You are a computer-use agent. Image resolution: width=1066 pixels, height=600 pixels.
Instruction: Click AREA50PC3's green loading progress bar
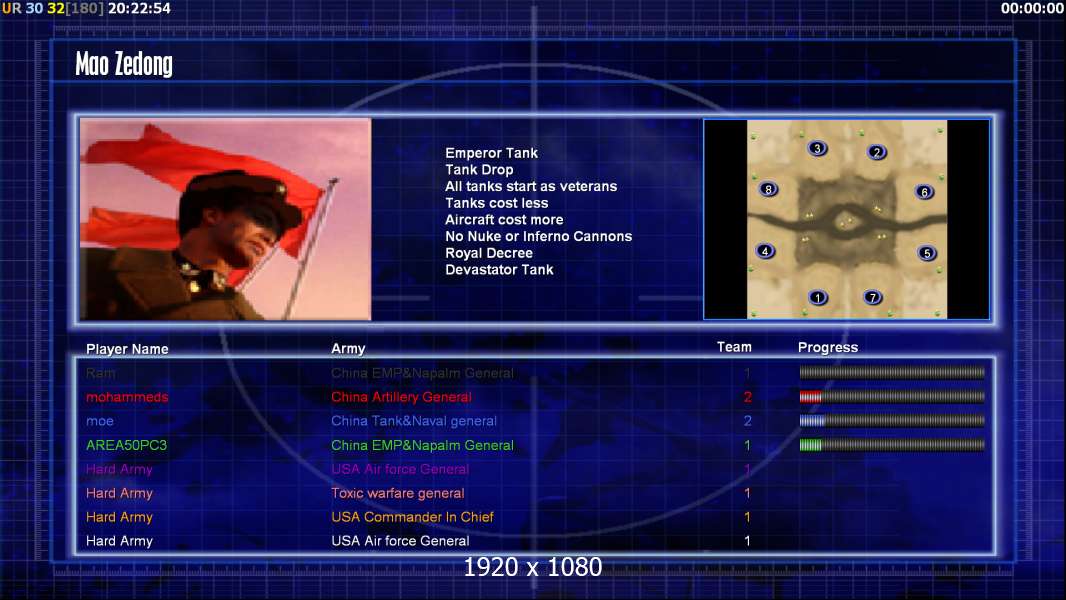(892, 445)
